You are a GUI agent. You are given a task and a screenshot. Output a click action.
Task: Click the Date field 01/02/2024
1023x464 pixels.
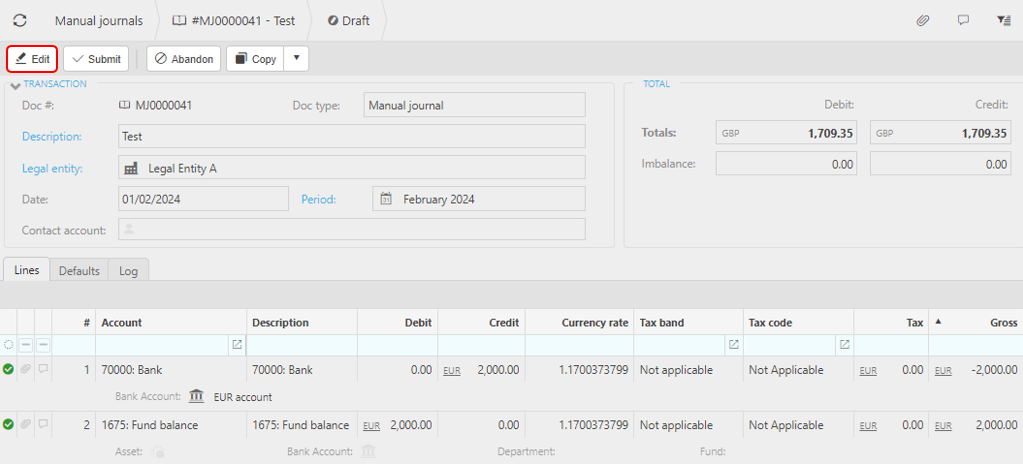pos(203,199)
